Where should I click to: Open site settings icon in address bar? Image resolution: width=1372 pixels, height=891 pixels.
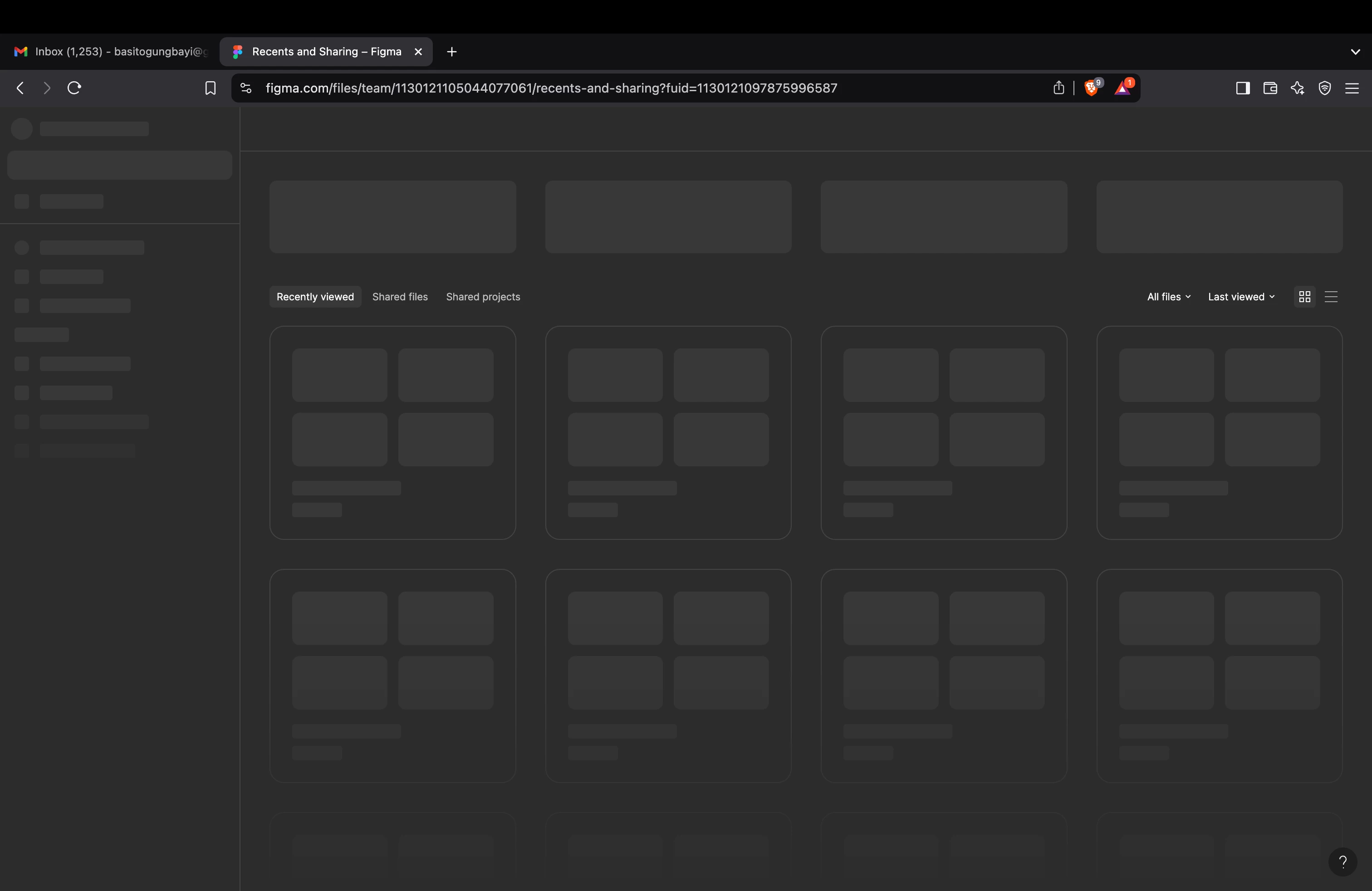pyautogui.click(x=245, y=88)
